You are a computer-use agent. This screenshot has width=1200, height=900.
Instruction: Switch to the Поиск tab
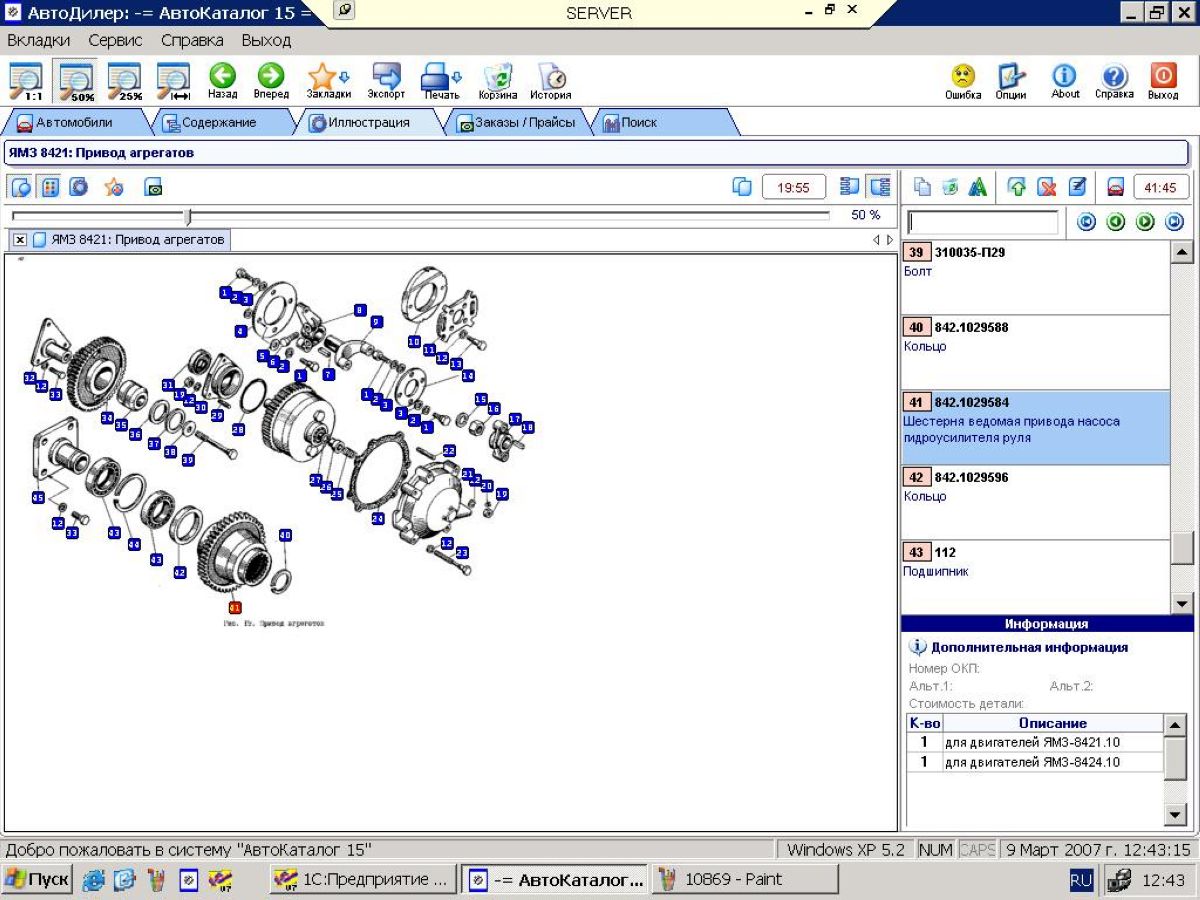(x=640, y=123)
